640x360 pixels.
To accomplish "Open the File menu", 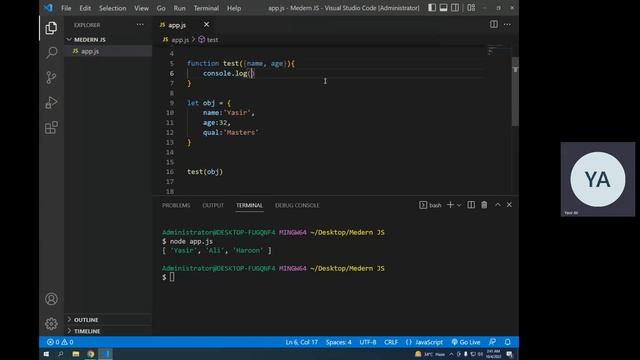I will coord(66,8).
